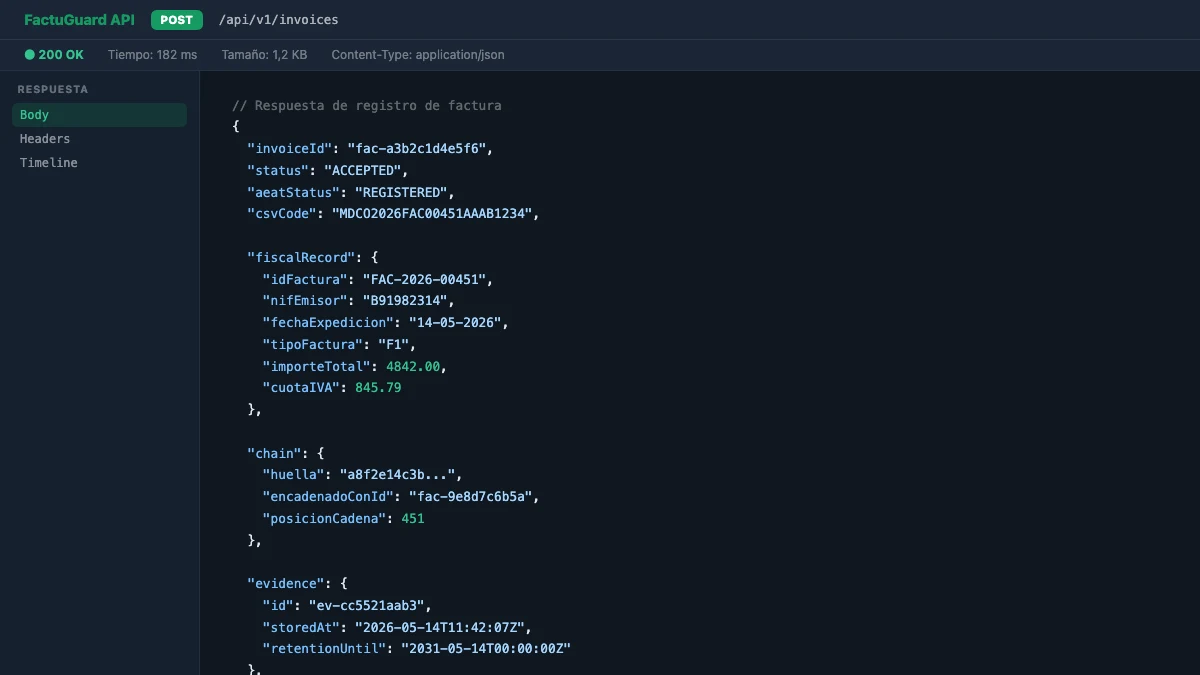This screenshot has height=675, width=1200.
Task: Click the Respuesta de registro de factura comment
Action: 367,105
